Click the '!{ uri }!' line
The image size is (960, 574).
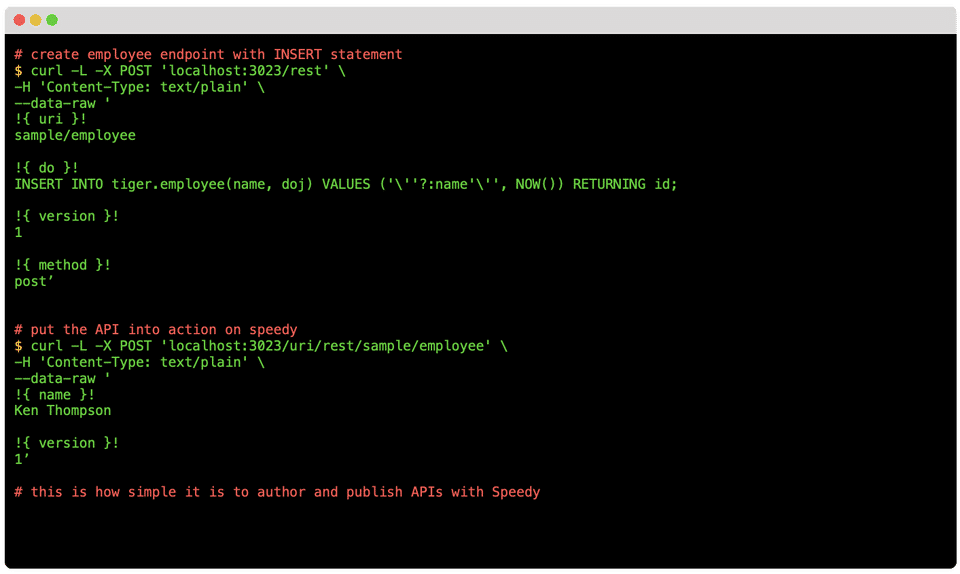click(x=50, y=119)
